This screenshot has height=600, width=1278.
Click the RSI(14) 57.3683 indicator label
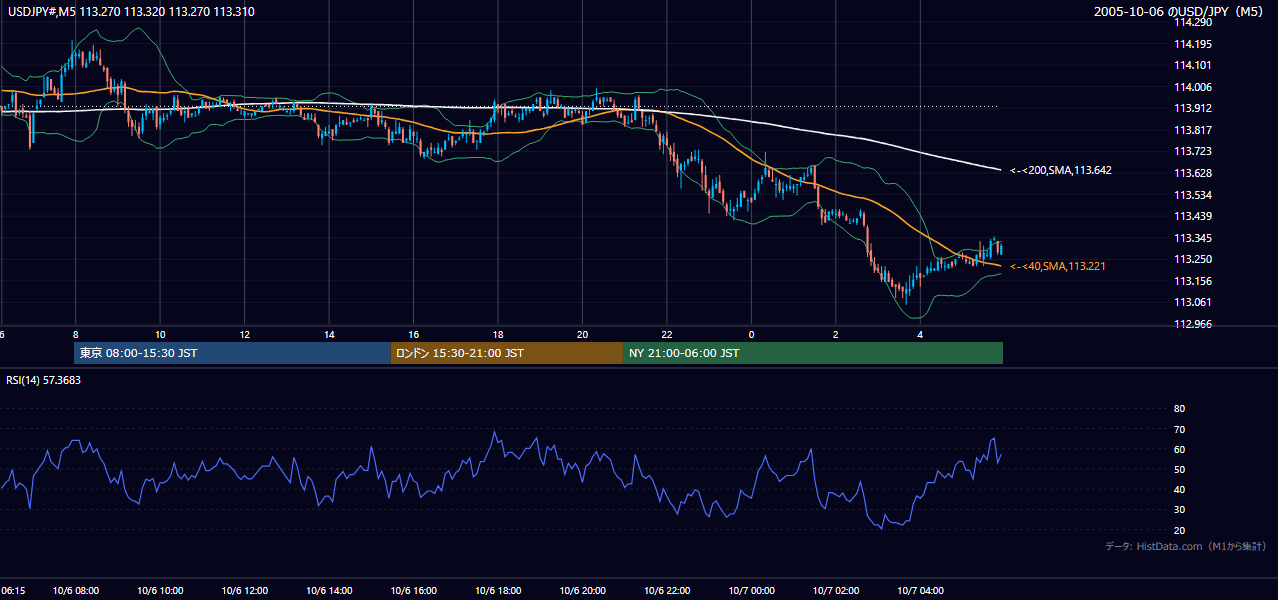coord(44,380)
